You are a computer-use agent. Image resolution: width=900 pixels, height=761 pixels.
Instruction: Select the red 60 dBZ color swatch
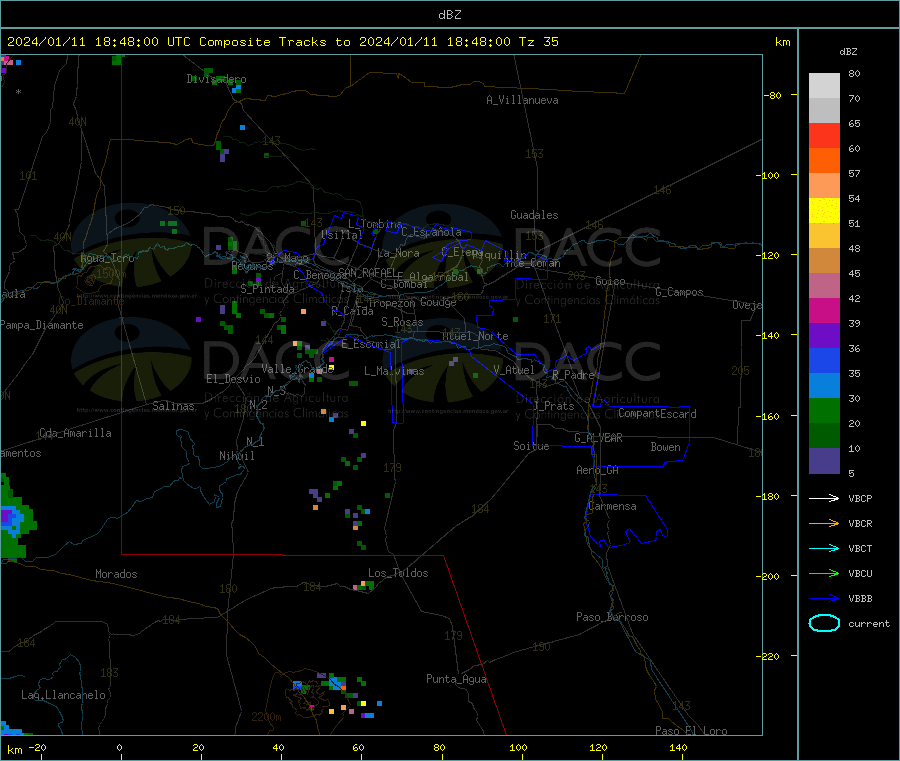(x=824, y=135)
